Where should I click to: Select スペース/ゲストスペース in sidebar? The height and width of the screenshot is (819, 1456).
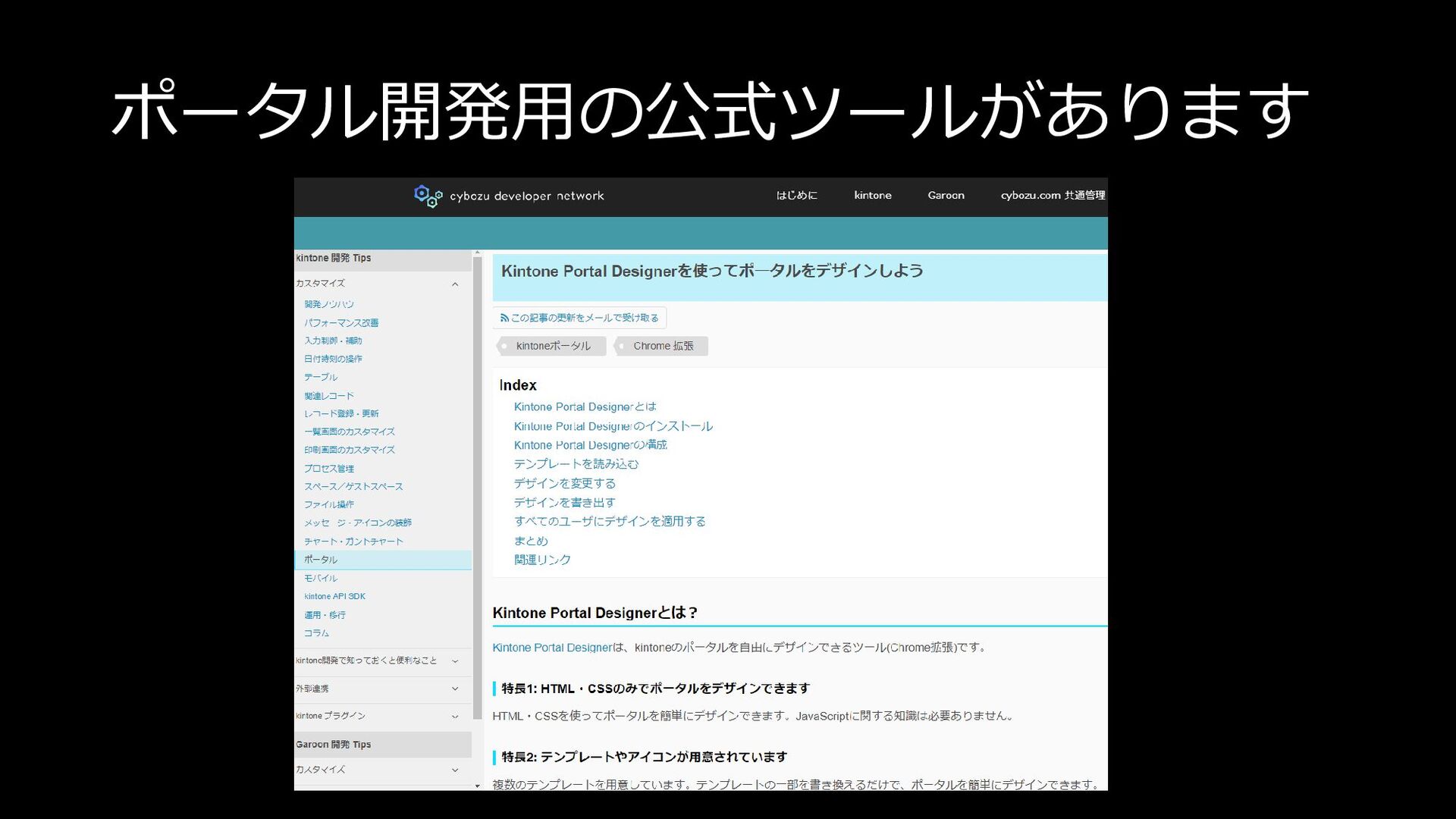tap(353, 486)
